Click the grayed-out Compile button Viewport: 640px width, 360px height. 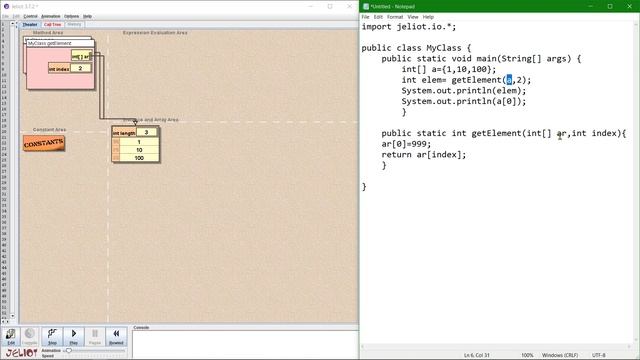(x=29, y=337)
